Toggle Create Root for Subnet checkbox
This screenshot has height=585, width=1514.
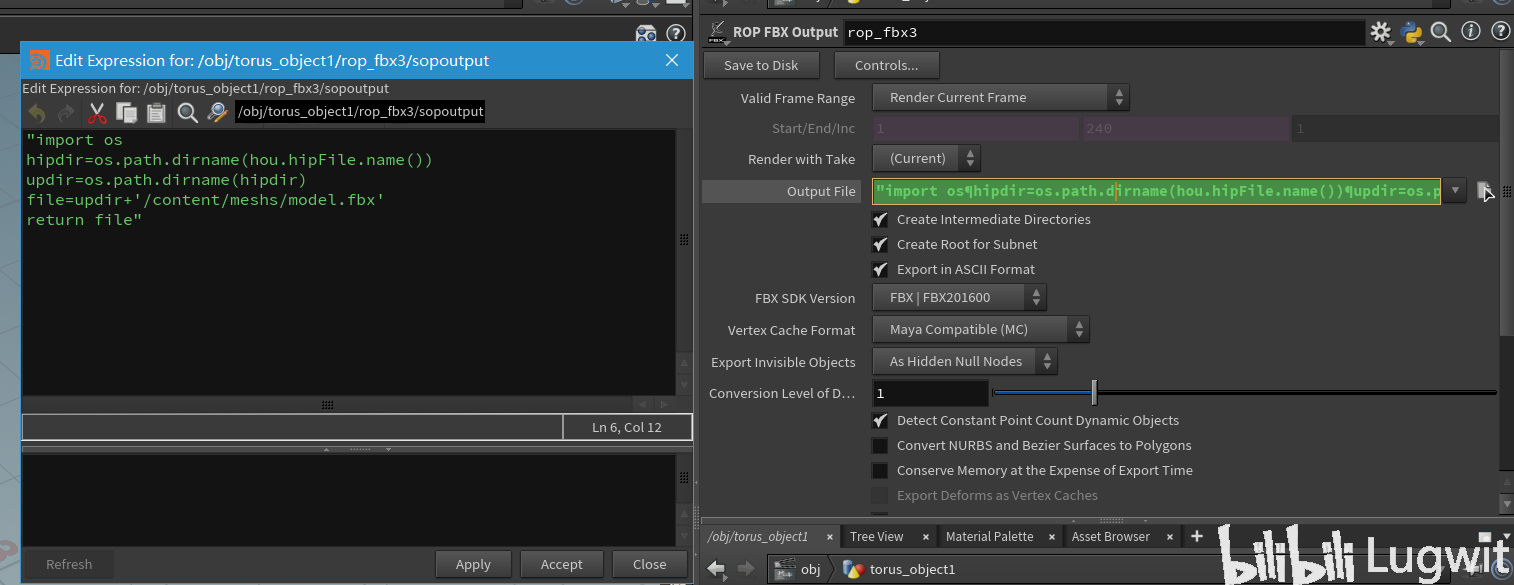(x=880, y=245)
